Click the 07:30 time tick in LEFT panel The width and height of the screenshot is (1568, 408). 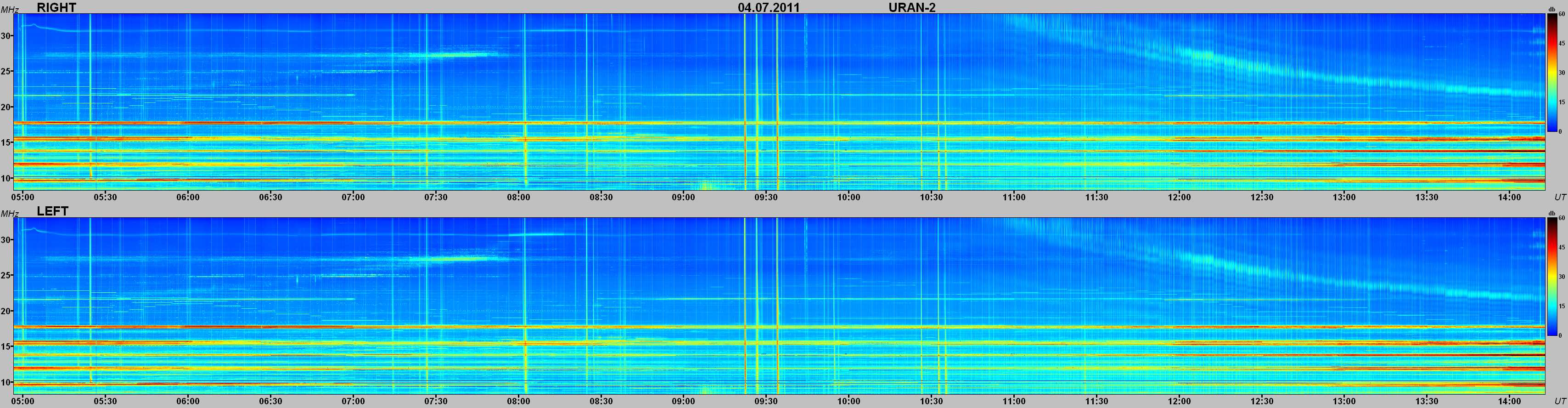click(436, 401)
